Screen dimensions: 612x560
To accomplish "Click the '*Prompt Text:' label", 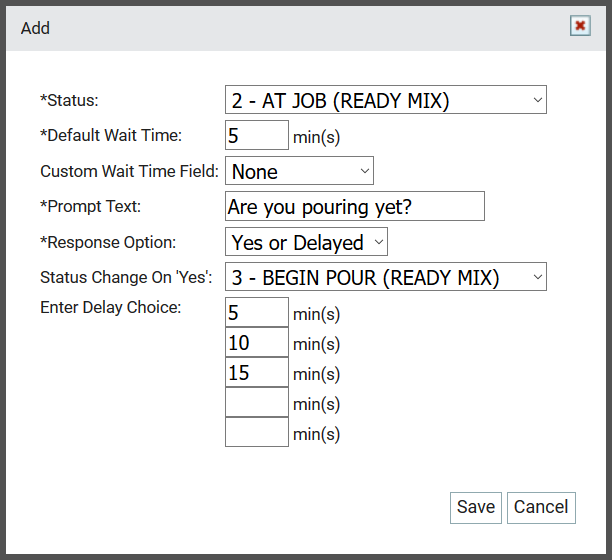I will coord(90,206).
